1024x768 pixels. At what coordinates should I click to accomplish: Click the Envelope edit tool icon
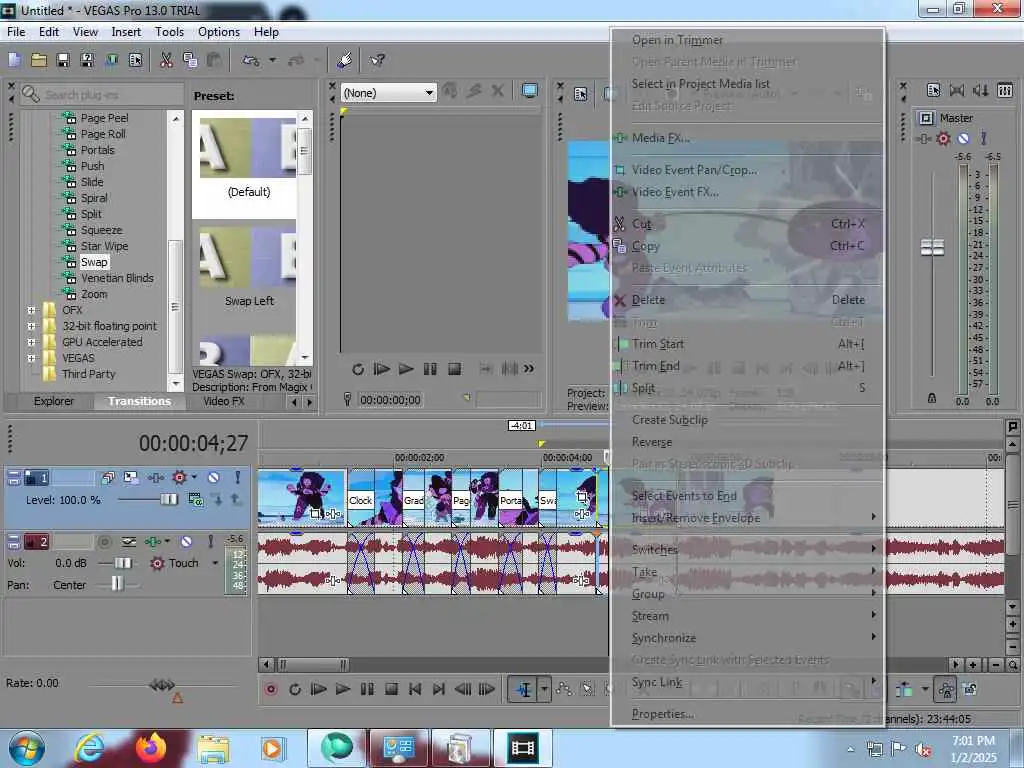pos(564,689)
